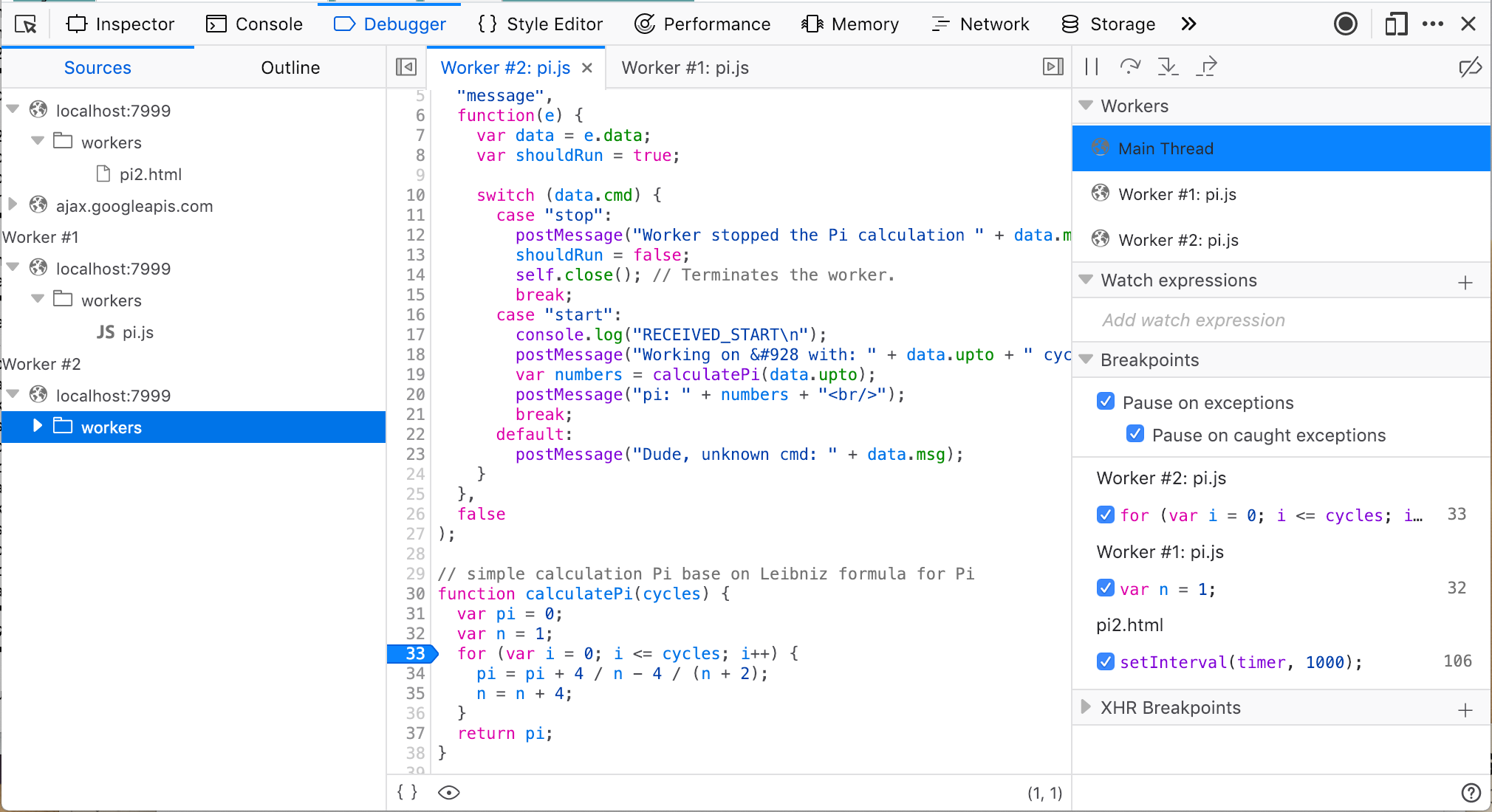Open the Worker #1: pi.js tab

(x=685, y=68)
